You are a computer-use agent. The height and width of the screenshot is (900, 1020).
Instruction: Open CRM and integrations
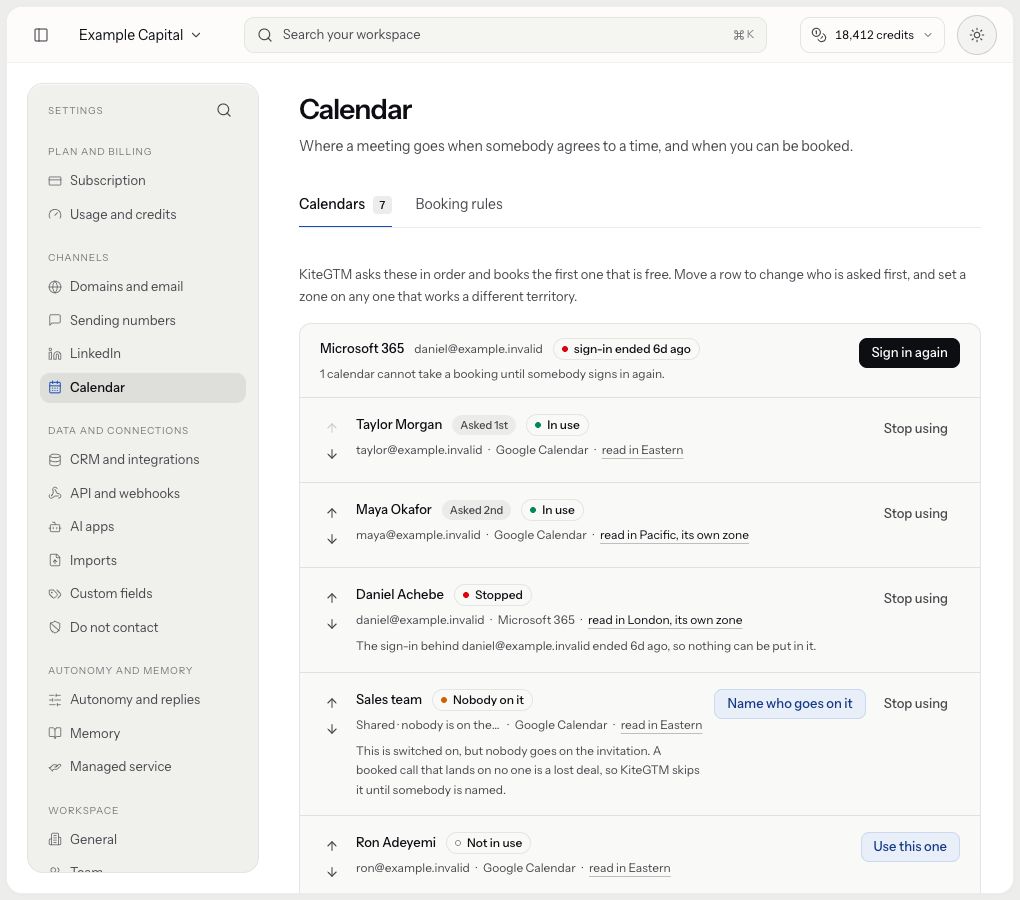point(143,460)
